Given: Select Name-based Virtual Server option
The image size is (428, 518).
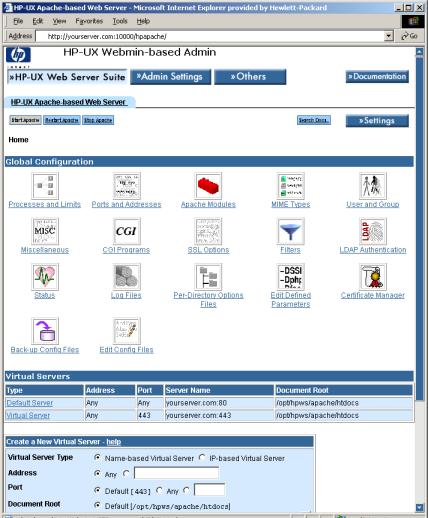Looking at the screenshot, I should (97, 458).
